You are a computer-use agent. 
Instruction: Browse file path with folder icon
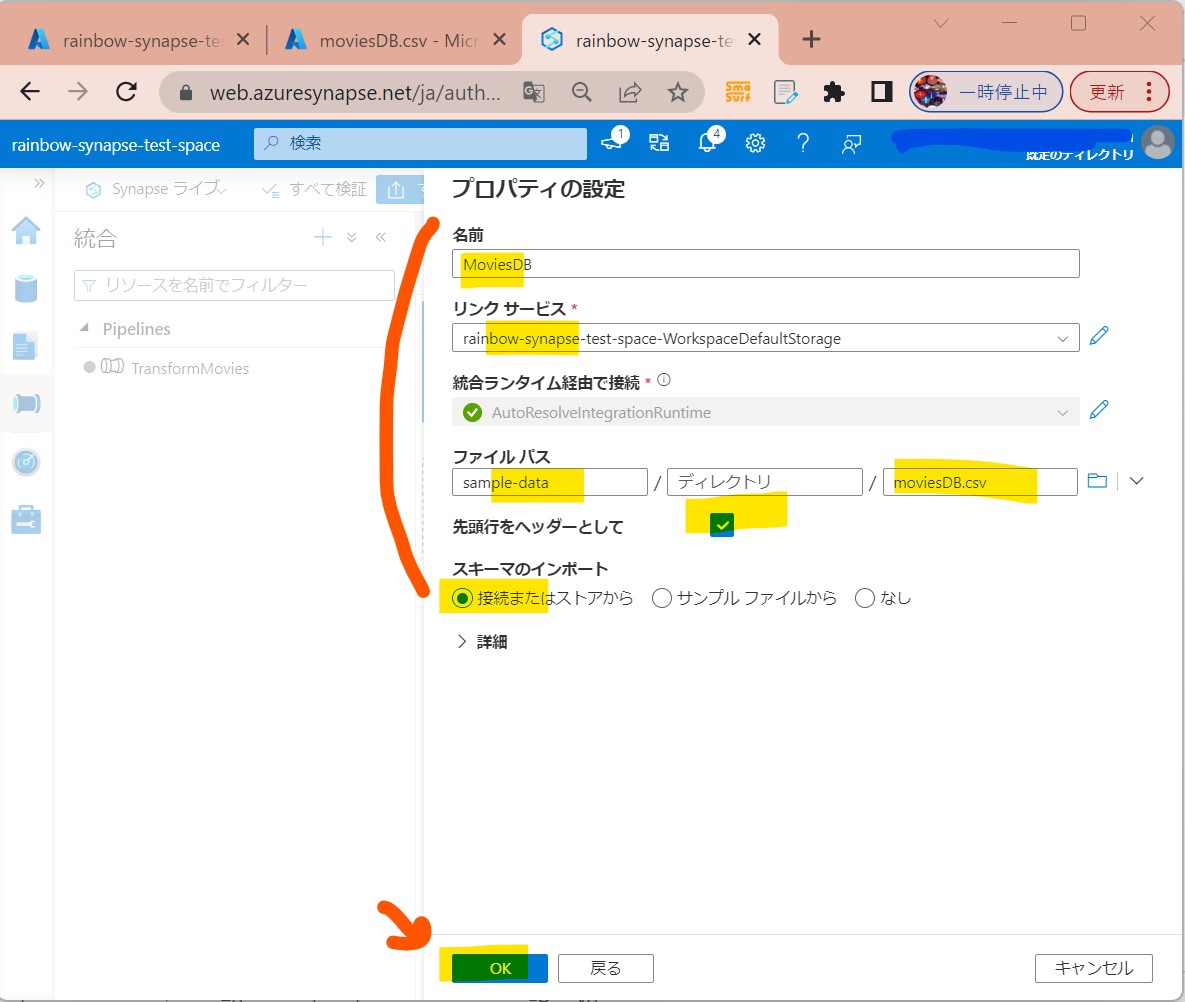1097,481
